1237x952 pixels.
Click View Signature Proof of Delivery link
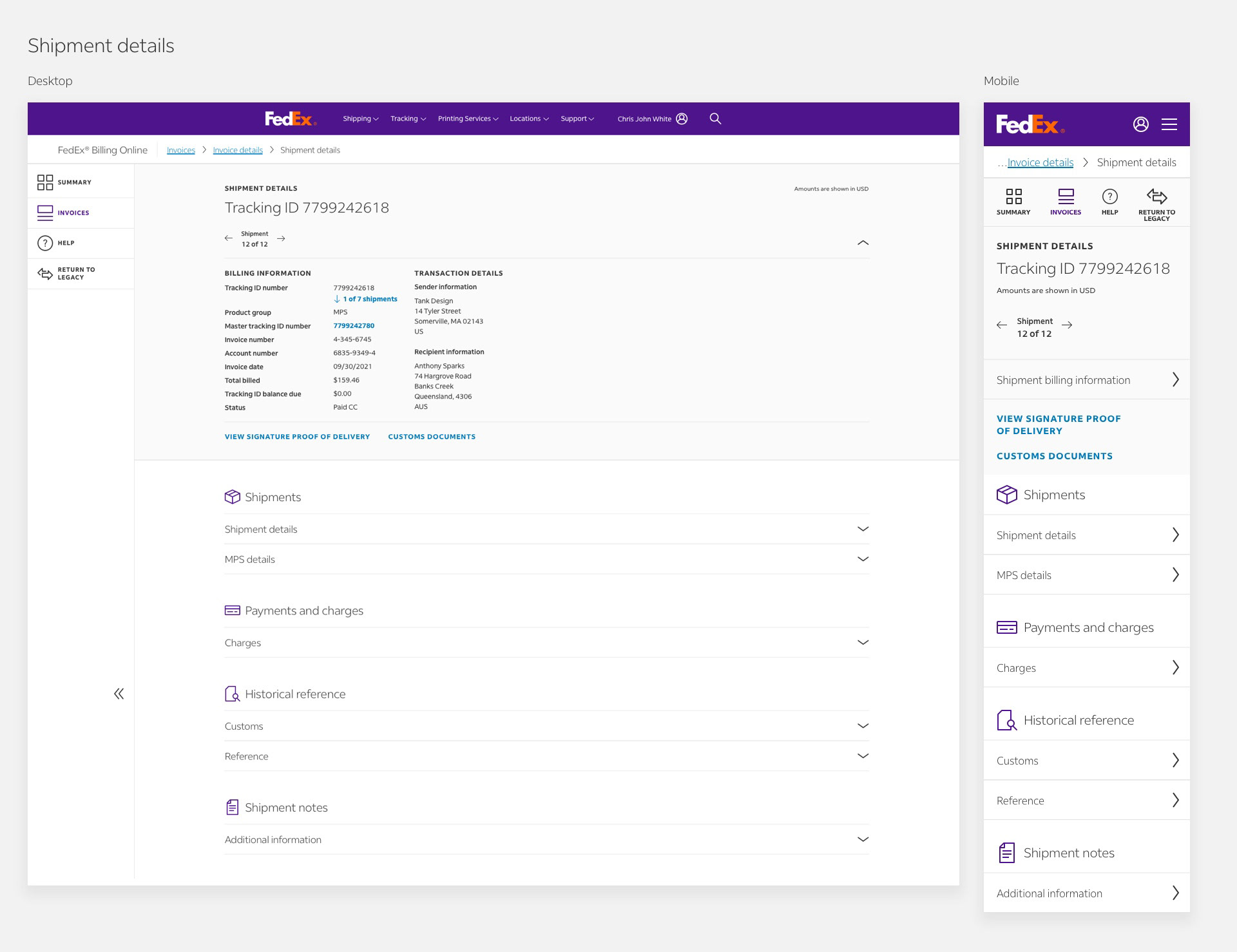[297, 437]
